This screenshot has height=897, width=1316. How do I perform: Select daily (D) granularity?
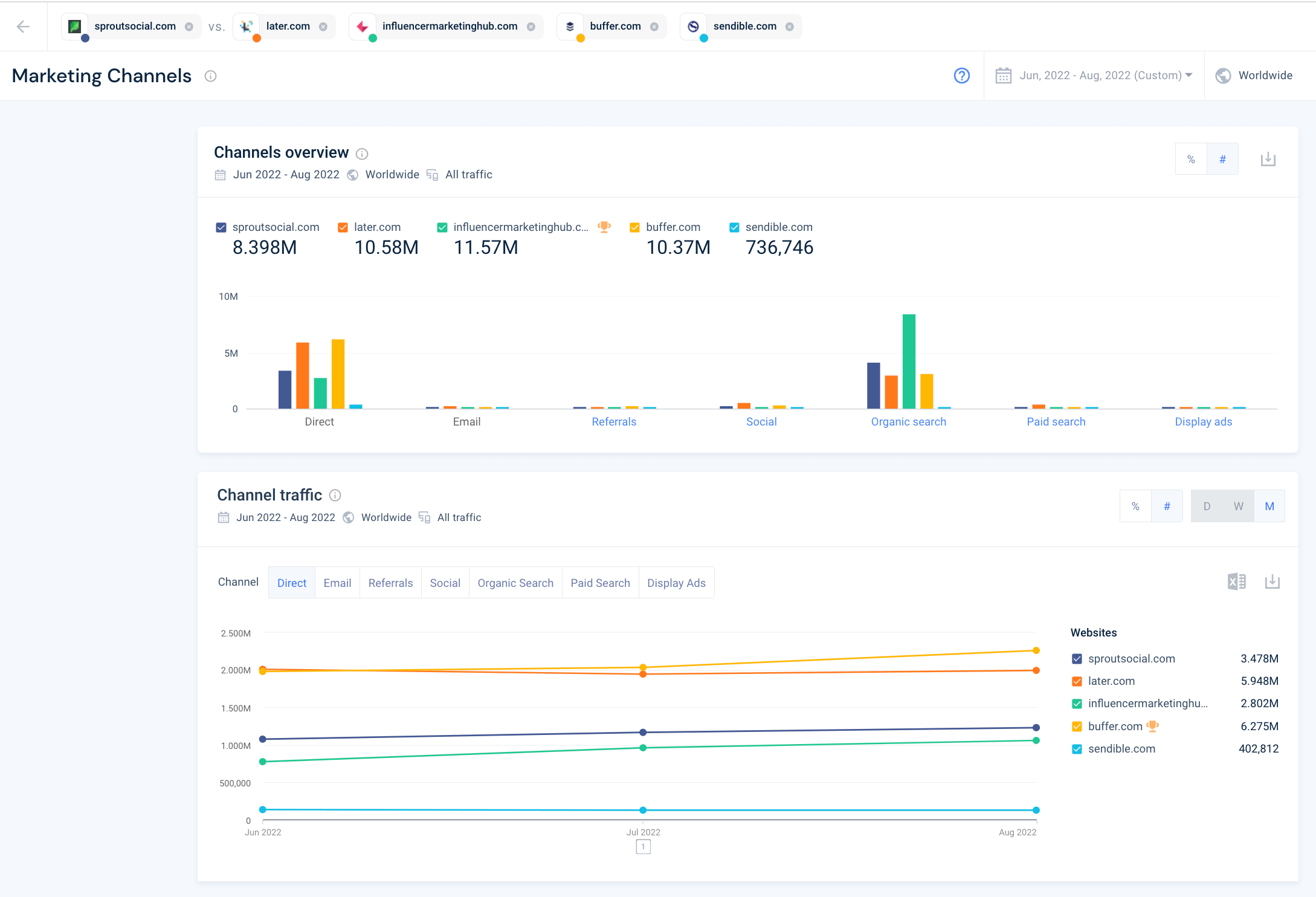tap(1207, 506)
